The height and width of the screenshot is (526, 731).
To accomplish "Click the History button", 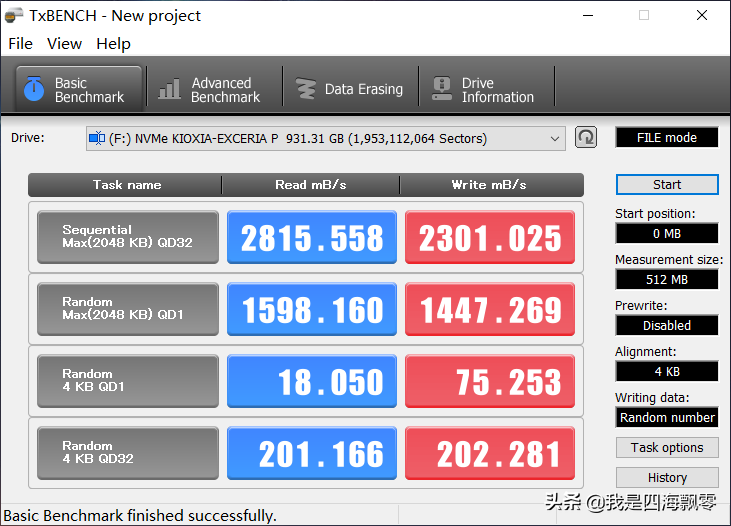I will click(667, 478).
